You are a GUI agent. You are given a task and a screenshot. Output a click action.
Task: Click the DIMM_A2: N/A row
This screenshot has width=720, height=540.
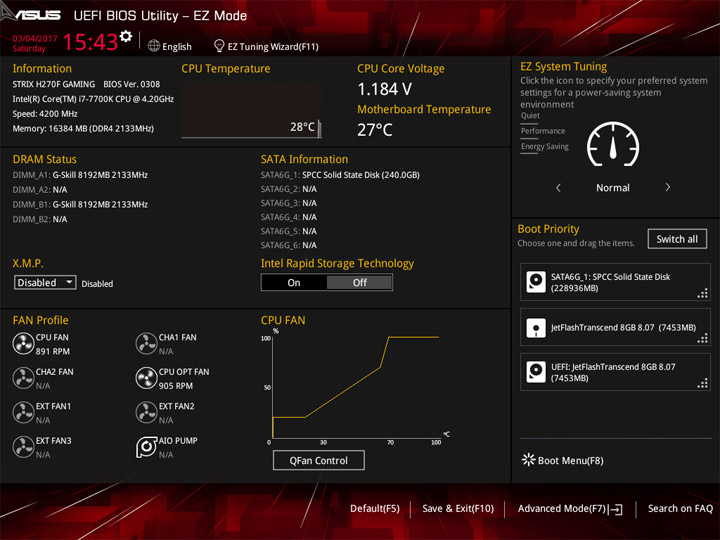click(x=40, y=190)
